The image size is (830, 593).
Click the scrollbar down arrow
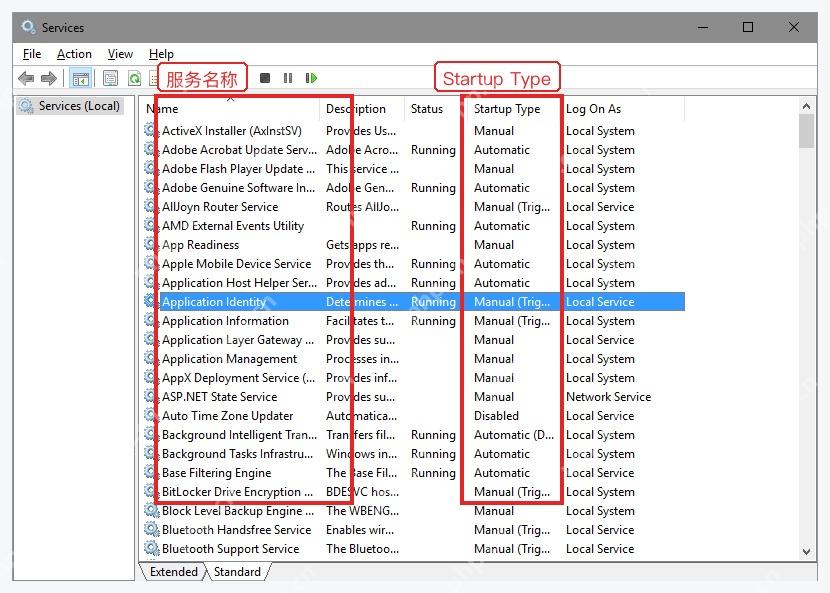[x=806, y=552]
